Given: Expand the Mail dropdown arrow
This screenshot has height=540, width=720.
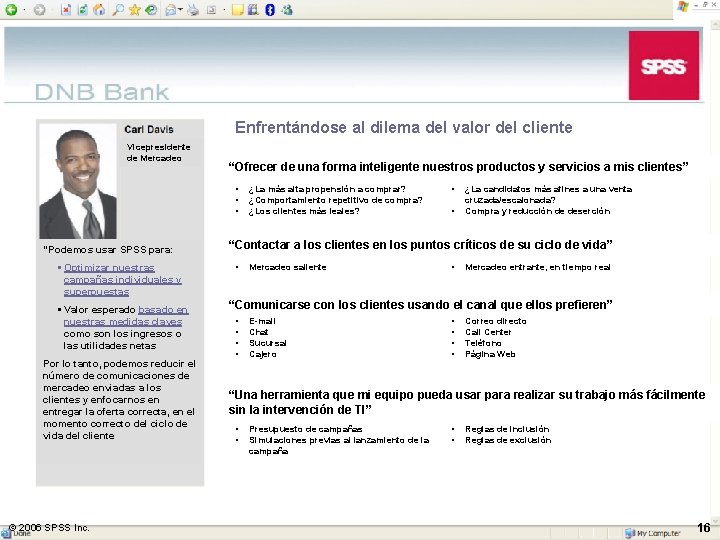Looking at the screenshot, I should (x=180, y=10).
